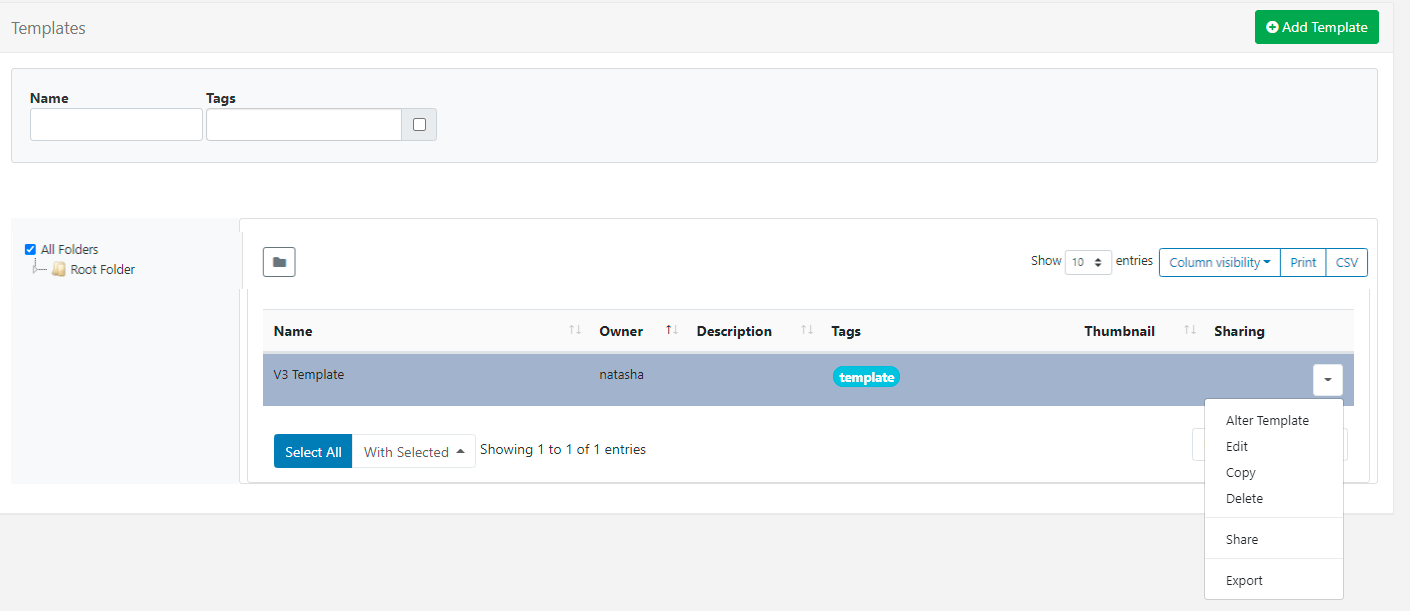This screenshot has height=611, width=1410.
Task: Open the row actions caret for V3 Template
Action: click(x=1328, y=379)
